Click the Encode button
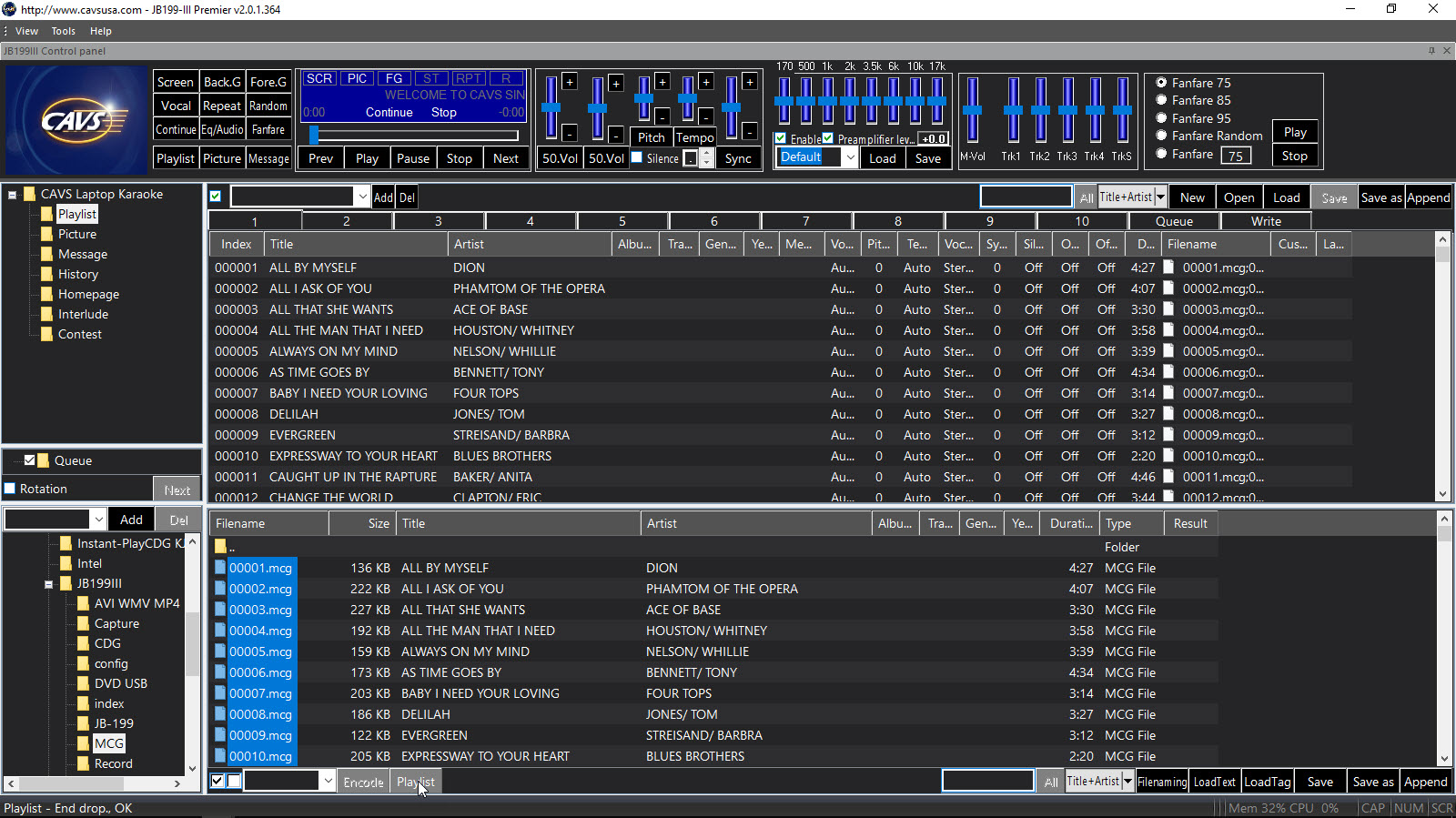The height and width of the screenshot is (818, 1456). click(x=364, y=782)
